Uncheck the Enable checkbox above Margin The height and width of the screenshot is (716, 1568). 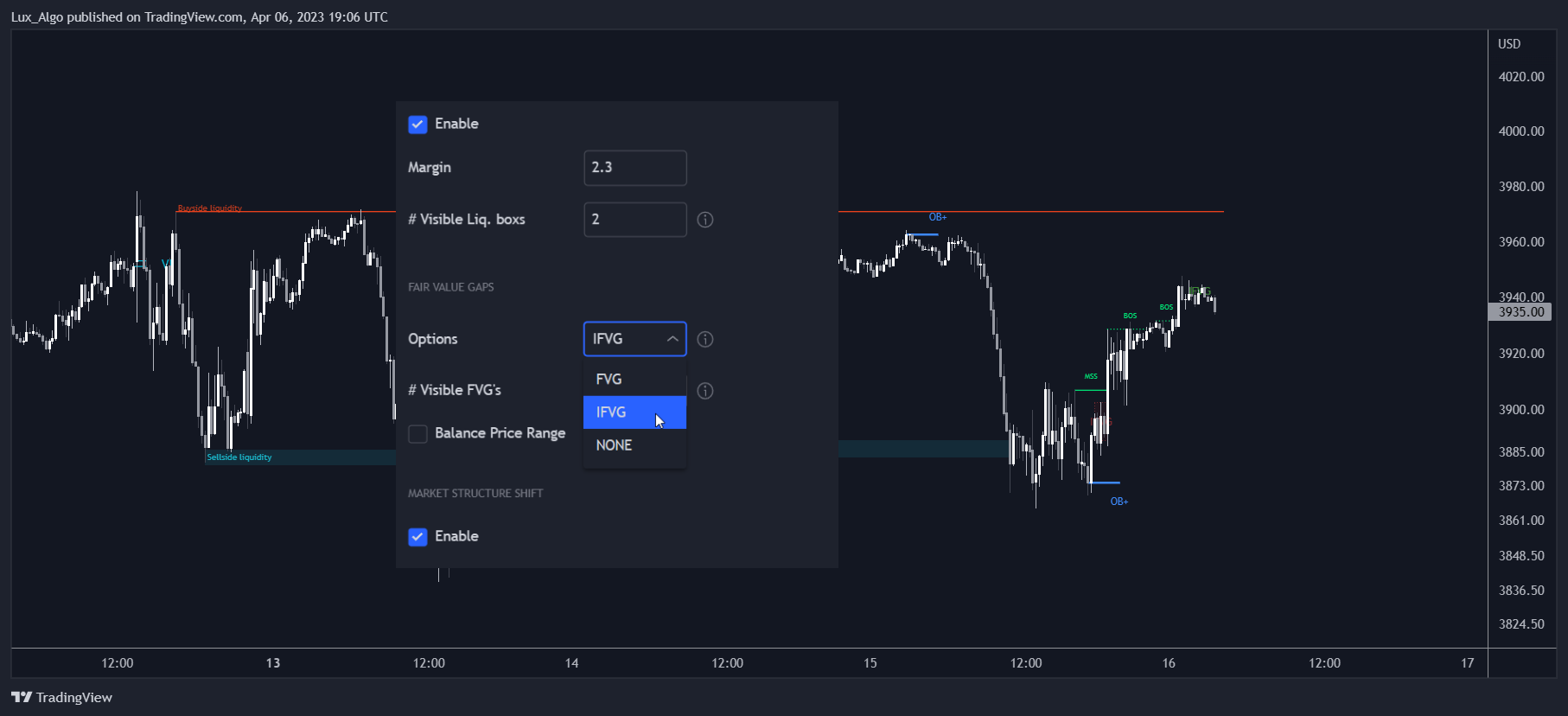point(417,125)
